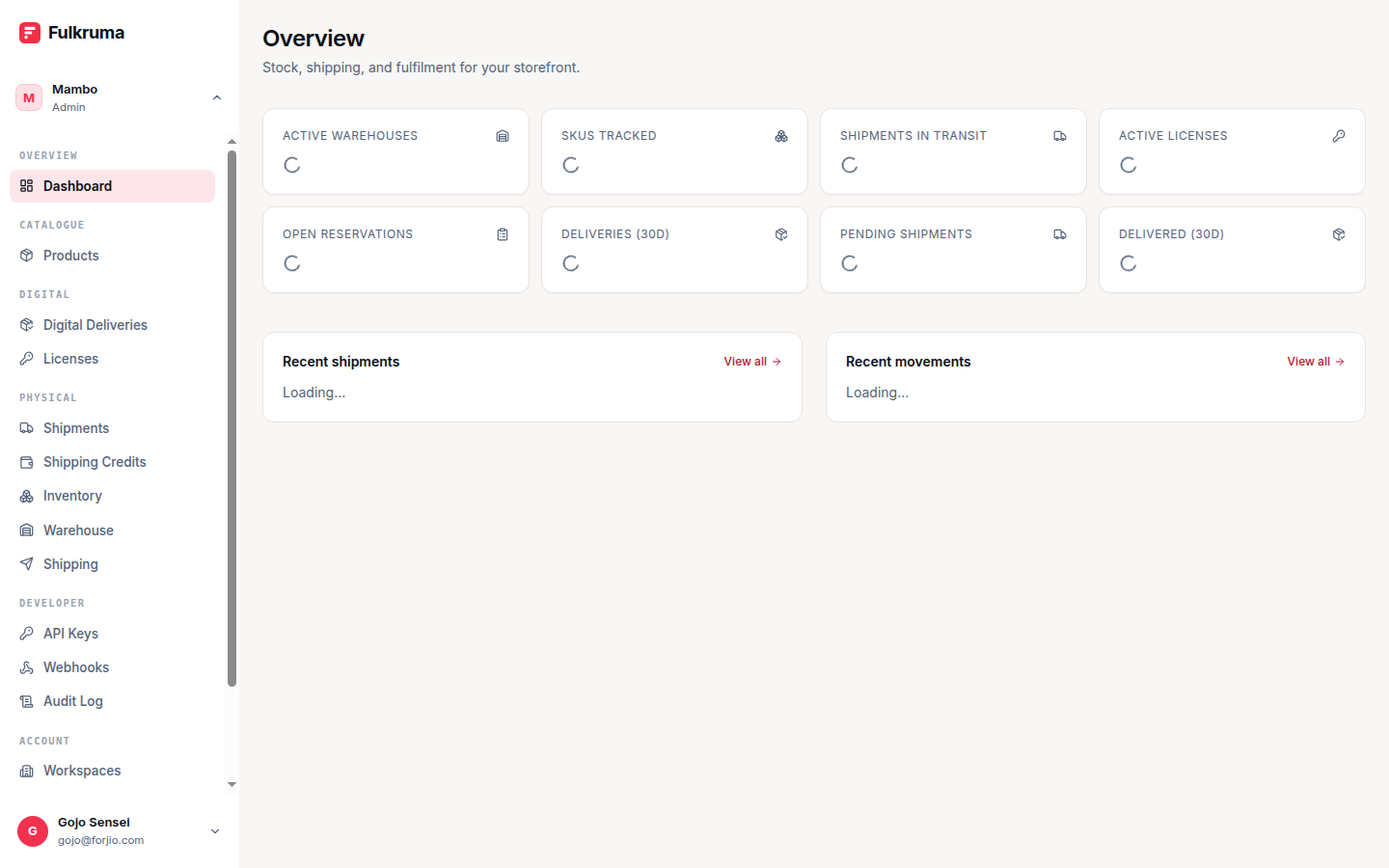Click package icon on Deliveries (30D) card
The image size is (1389, 868).
click(x=781, y=234)
